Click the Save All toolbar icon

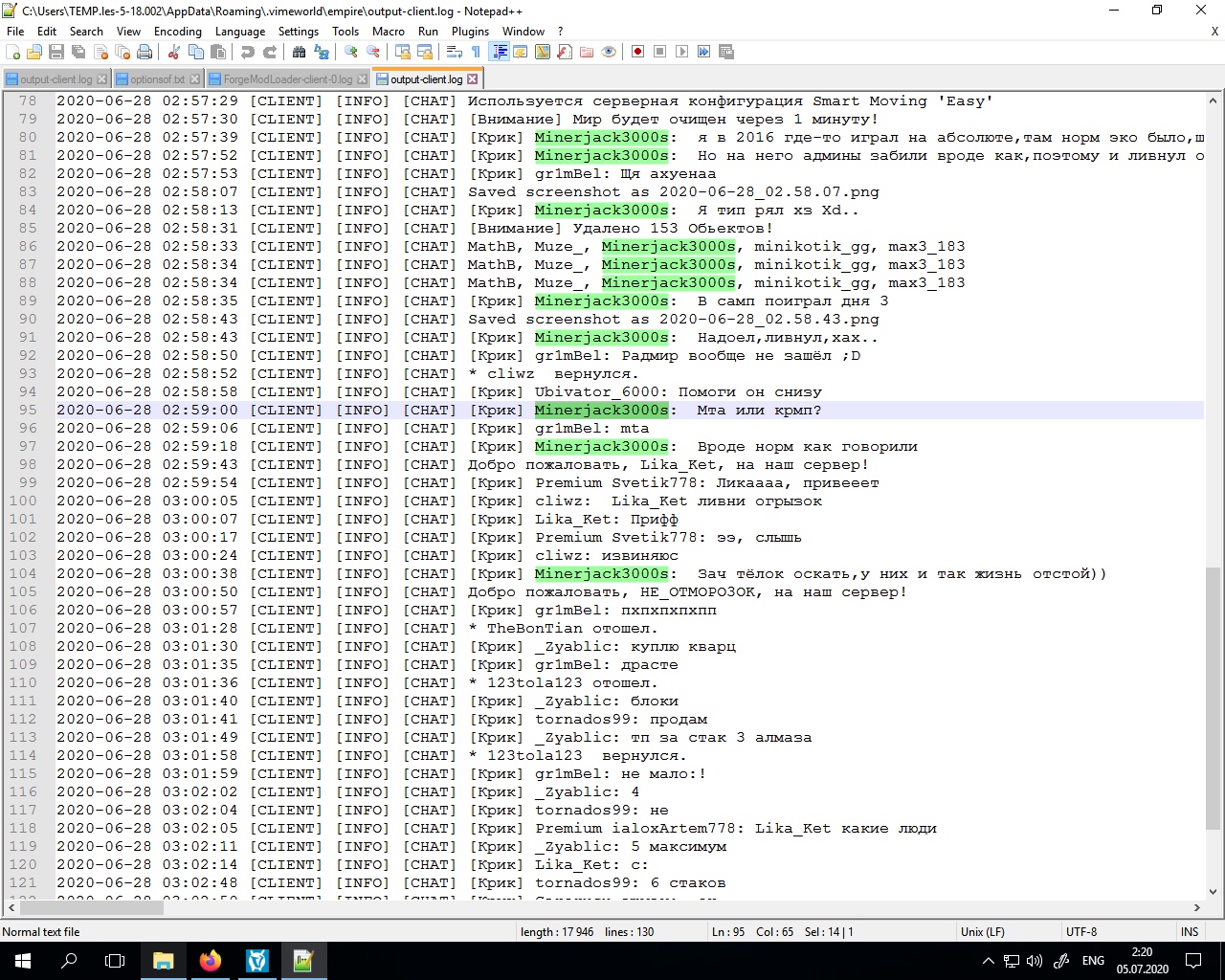(x=78, y=52)
